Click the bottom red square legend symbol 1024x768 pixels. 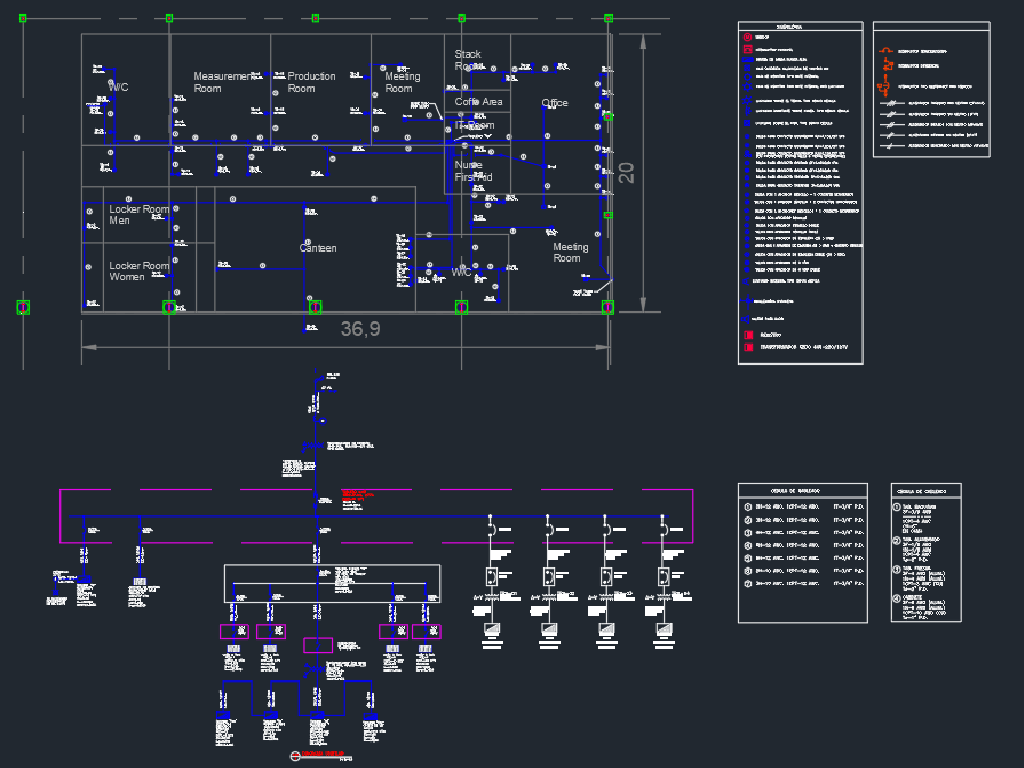pos(748,347)
